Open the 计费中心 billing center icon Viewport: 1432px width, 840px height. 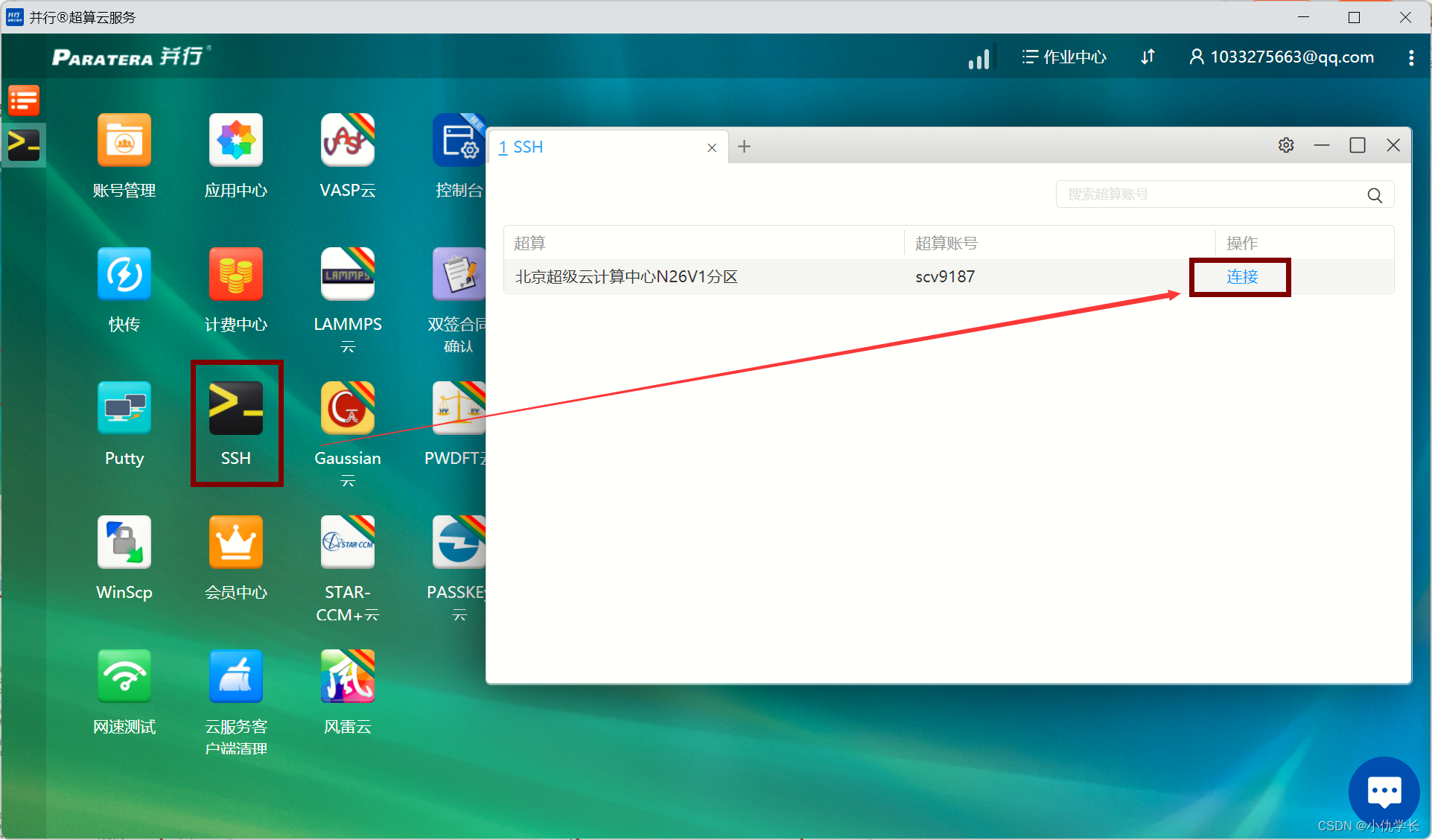click(235, 275)
